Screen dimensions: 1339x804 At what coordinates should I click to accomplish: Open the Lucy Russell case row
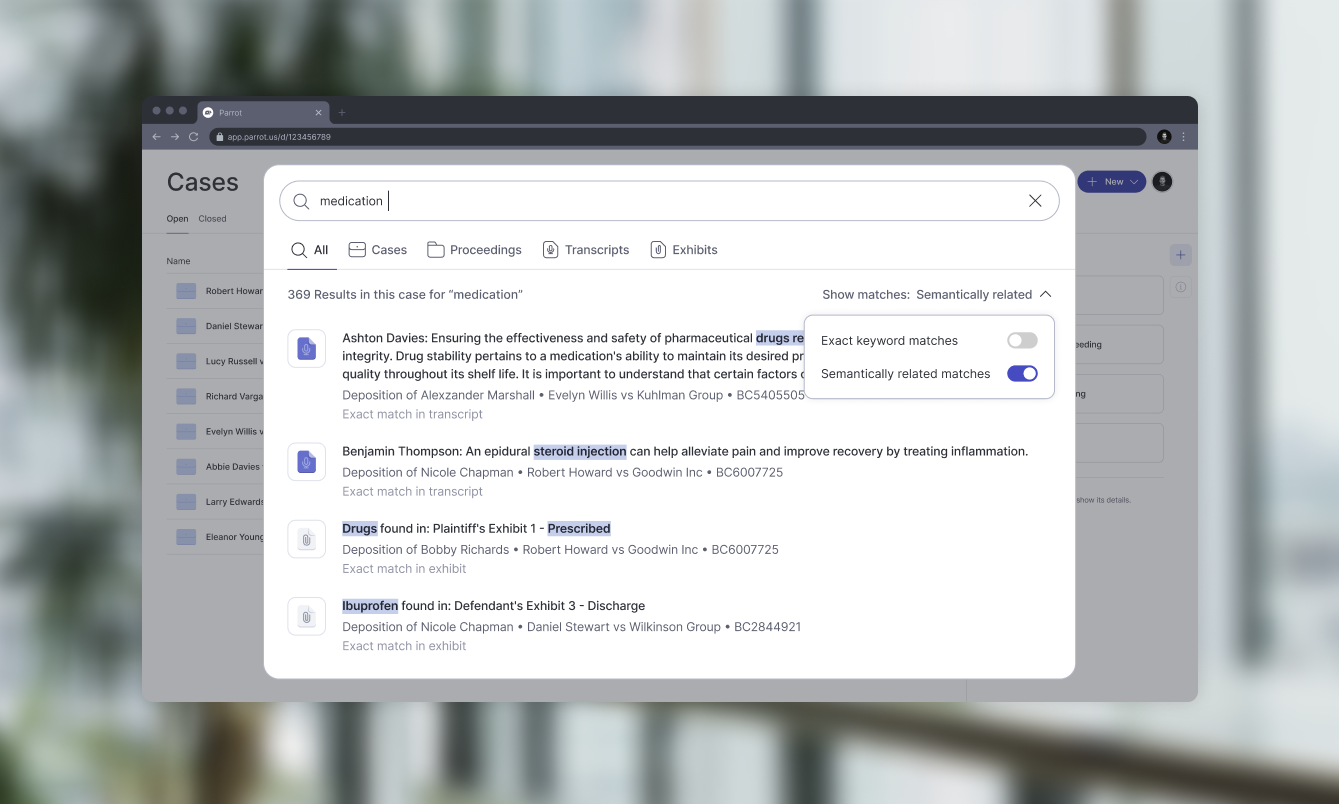pos(215,361)
